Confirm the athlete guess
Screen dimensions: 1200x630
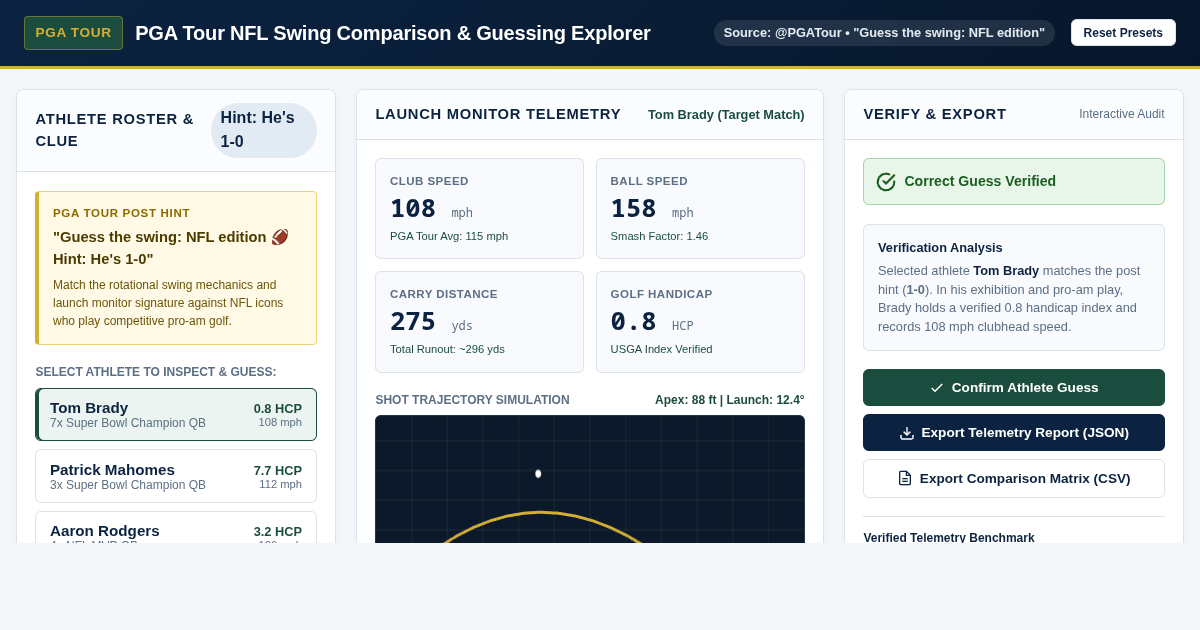click(1014, 388)
